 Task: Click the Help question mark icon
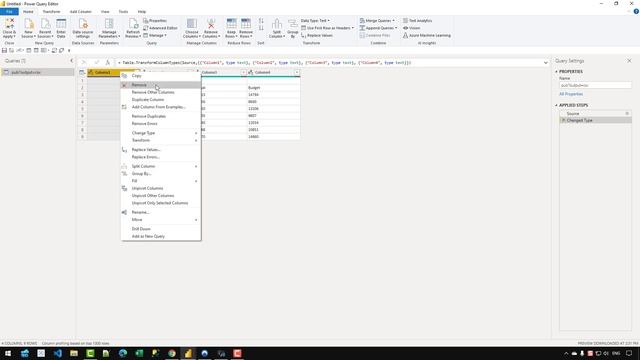[636, 11]
